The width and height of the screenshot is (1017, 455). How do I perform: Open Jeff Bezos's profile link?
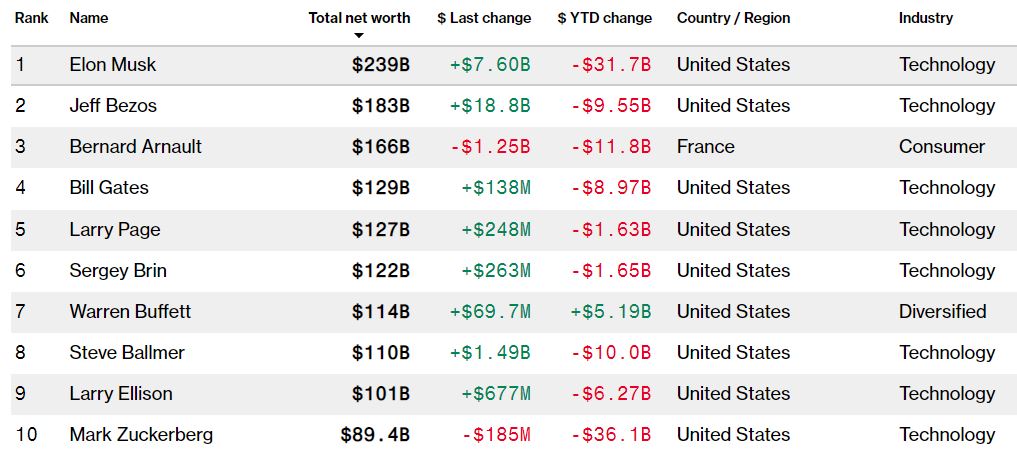tap(113, 106)
